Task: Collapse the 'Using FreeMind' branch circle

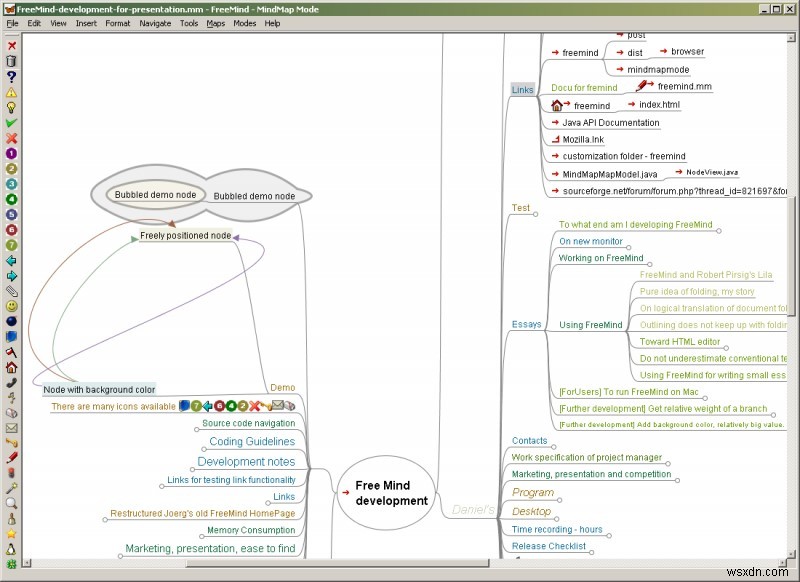Action: (628, 324)
